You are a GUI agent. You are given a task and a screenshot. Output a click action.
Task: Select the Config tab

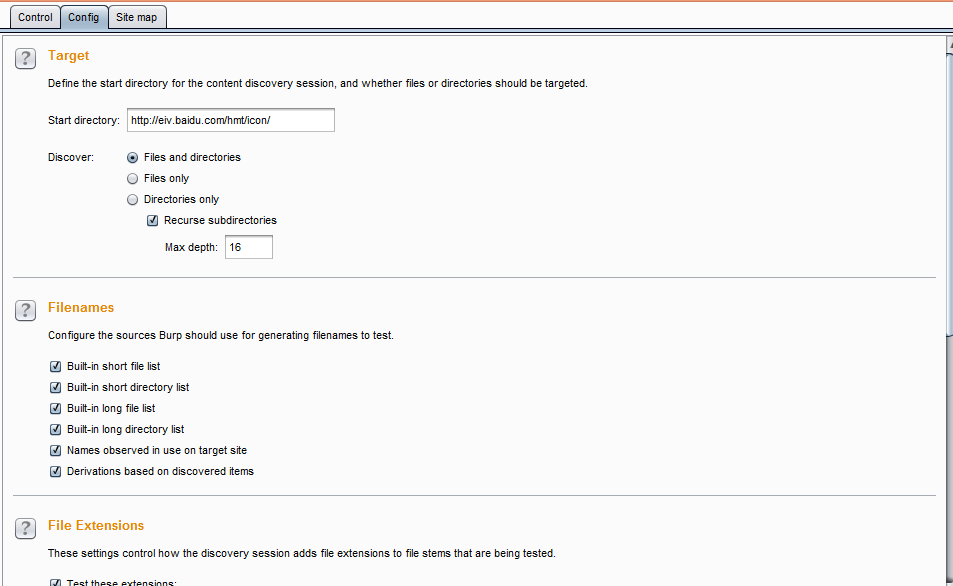point(83,17)
